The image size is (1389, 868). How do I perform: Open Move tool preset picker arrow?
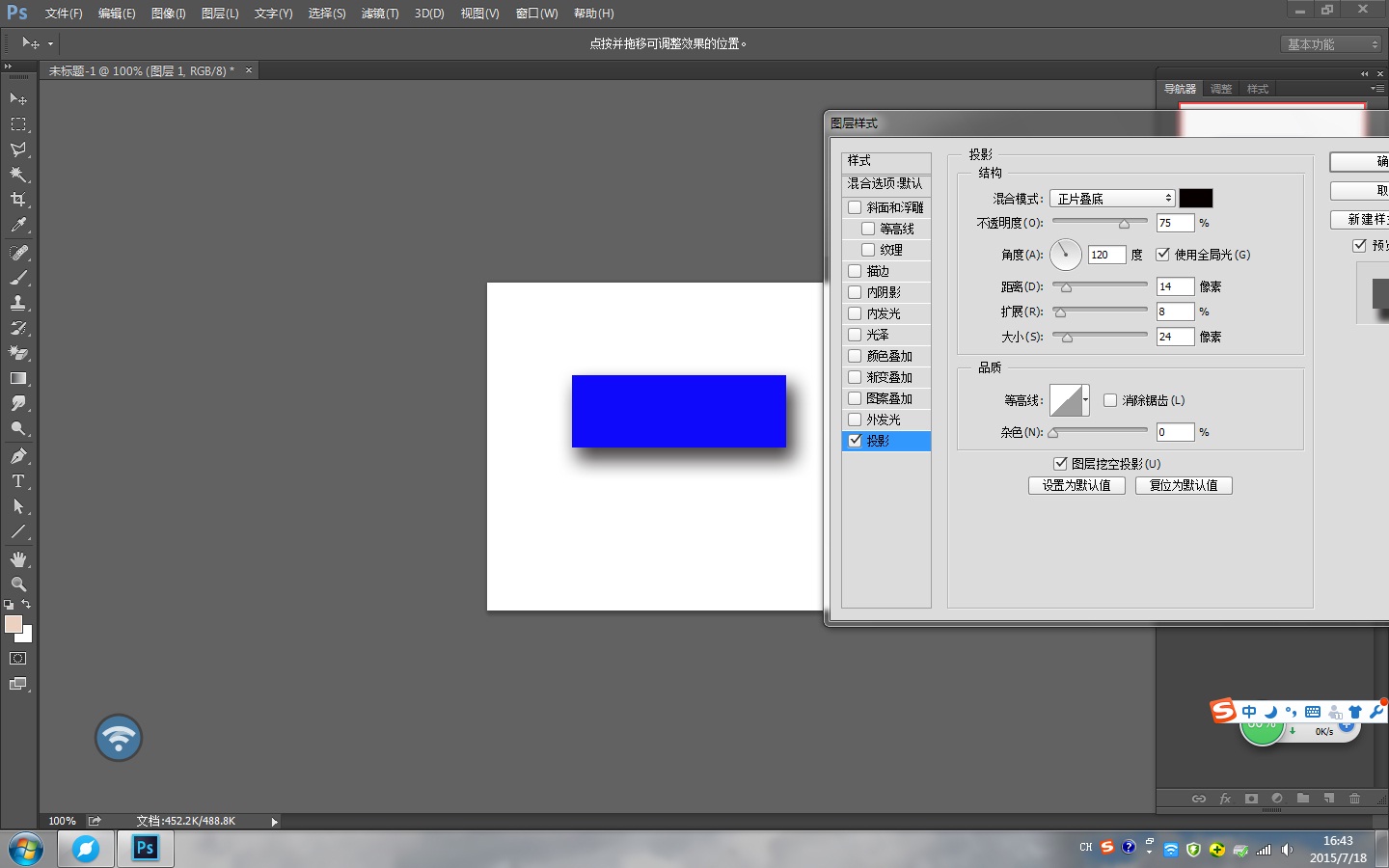point(50,43)
